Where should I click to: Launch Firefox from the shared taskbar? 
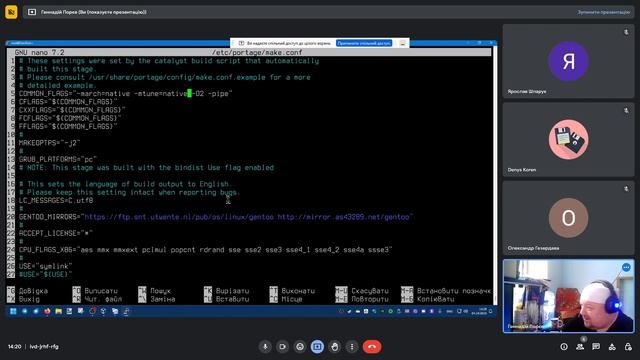[47, 311]
